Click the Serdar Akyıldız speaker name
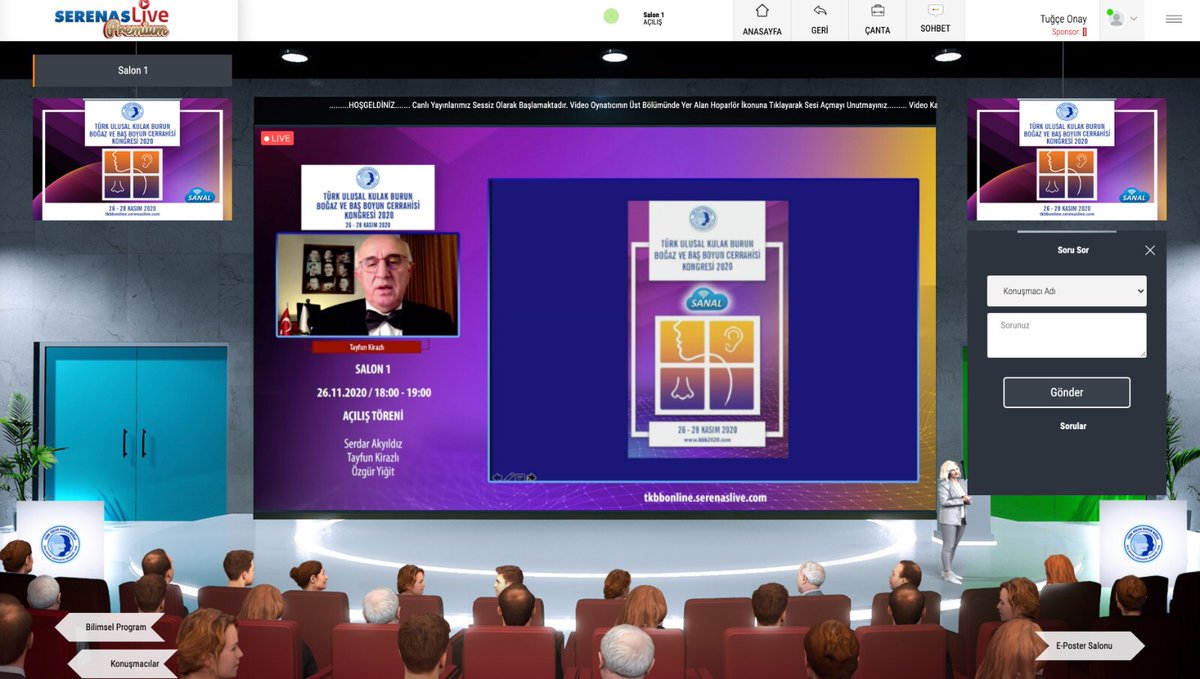Viewport: 1200px width, 679px height. pos(371,443)
